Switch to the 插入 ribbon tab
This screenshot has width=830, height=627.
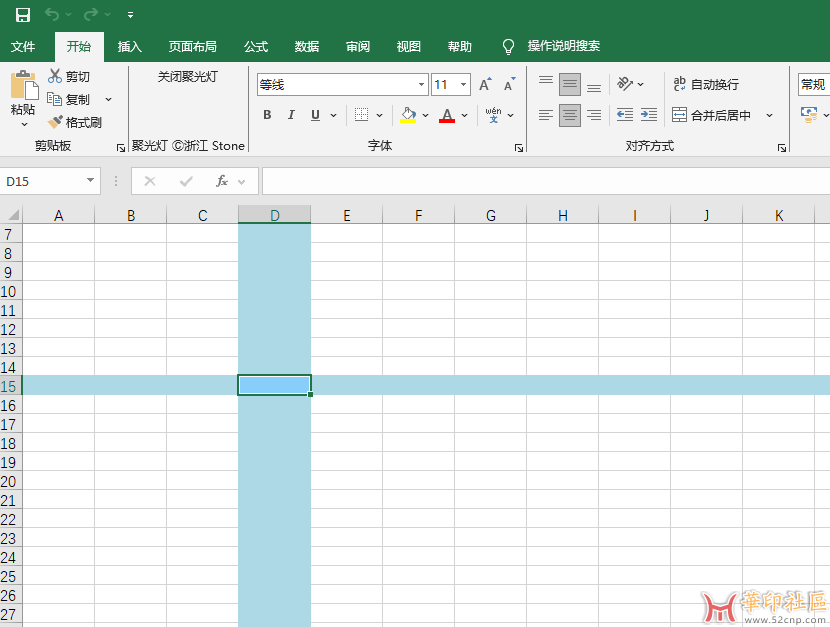pyautogui.click(x=130, y=46)
